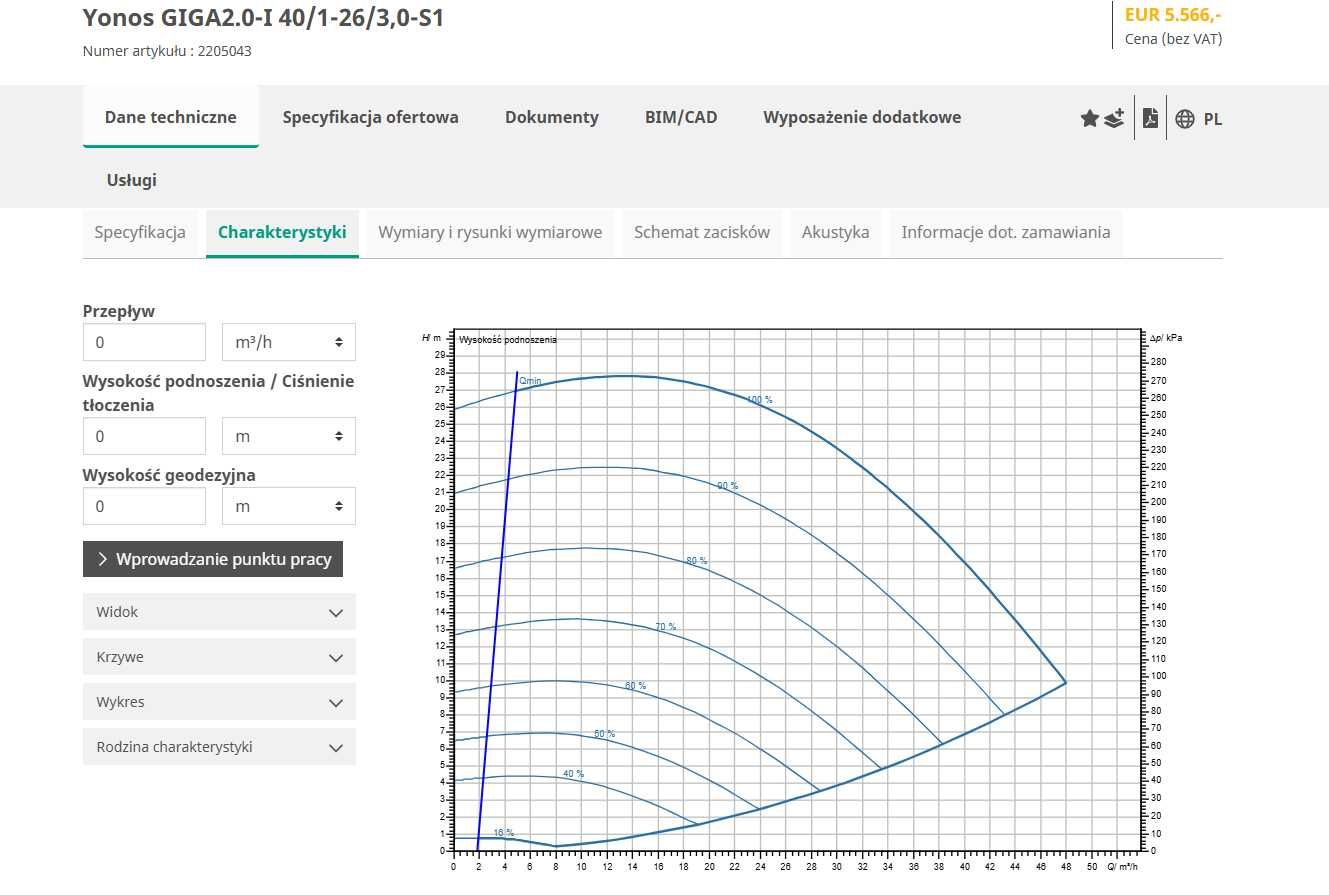Viewport: 1329px width, 895px height.
Task: Focus the Przepływ value input
Action: 144,342
